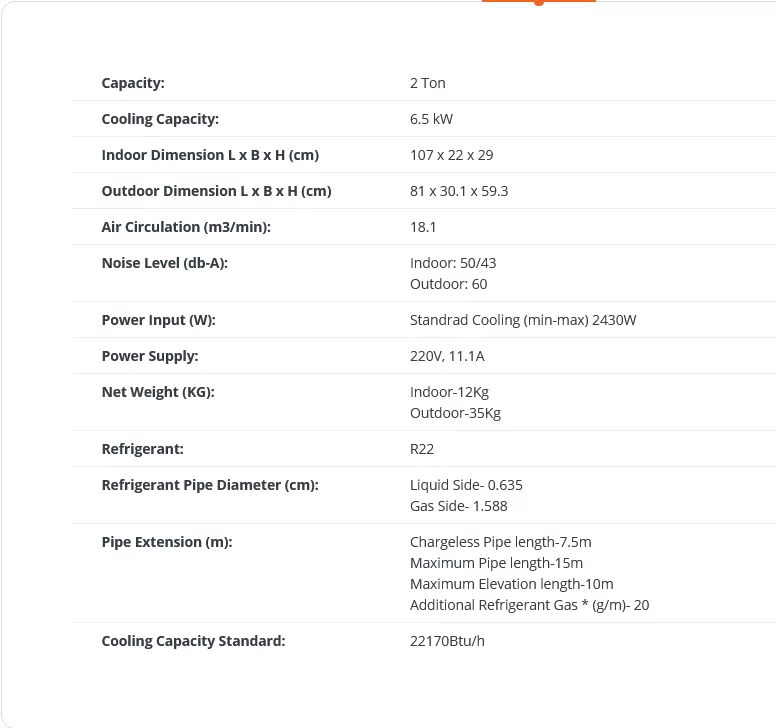The height and width of the screenshot is (728, 776).
Task: Click the "Gas Side- 1.588" text
Action: tap(458, 506)
